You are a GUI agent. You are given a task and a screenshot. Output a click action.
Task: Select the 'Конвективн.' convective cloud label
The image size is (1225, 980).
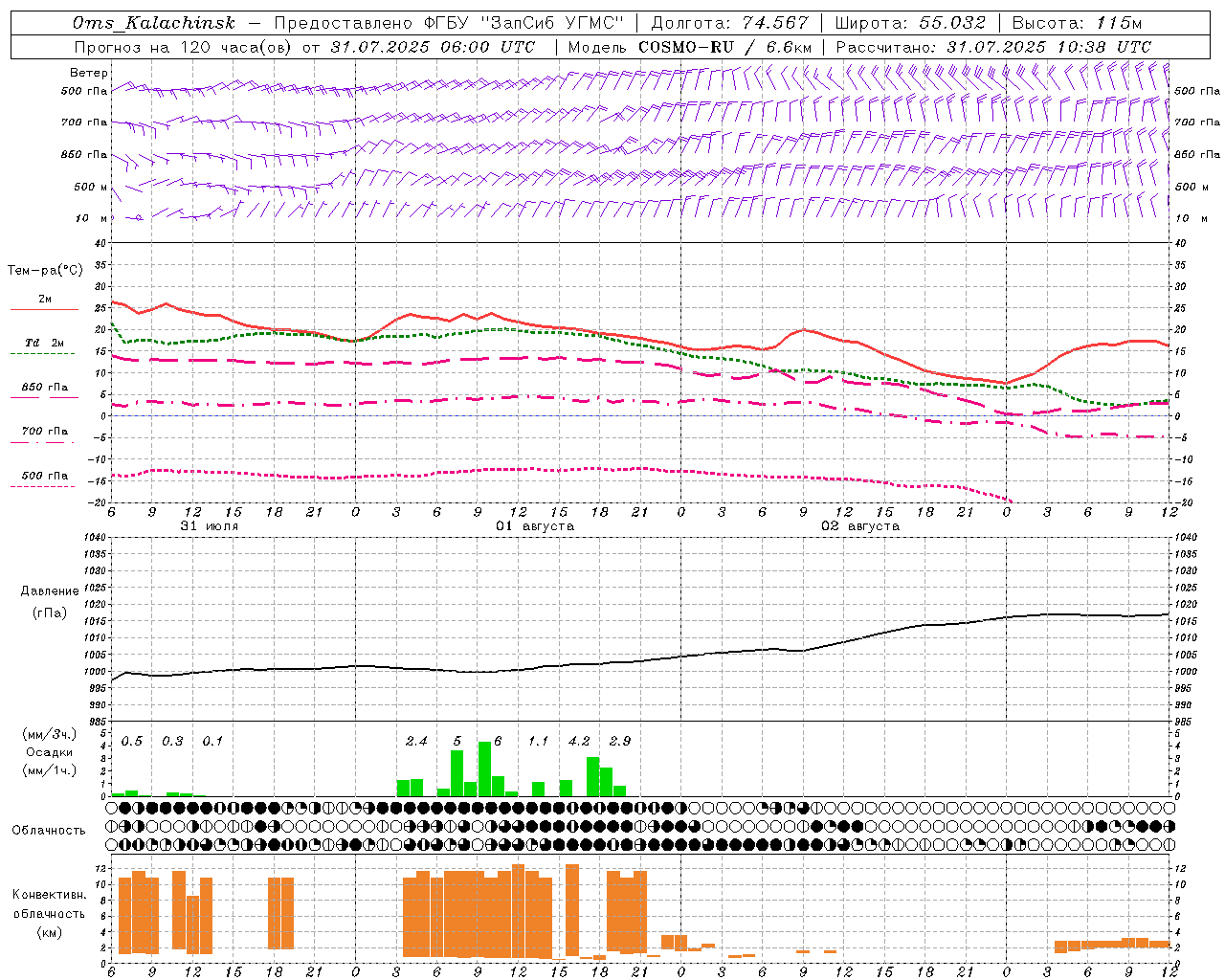[x=50, y=895]
